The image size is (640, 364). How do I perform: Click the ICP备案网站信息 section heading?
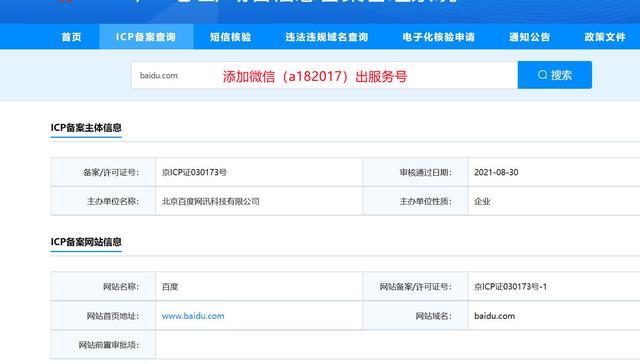[86, 242]
